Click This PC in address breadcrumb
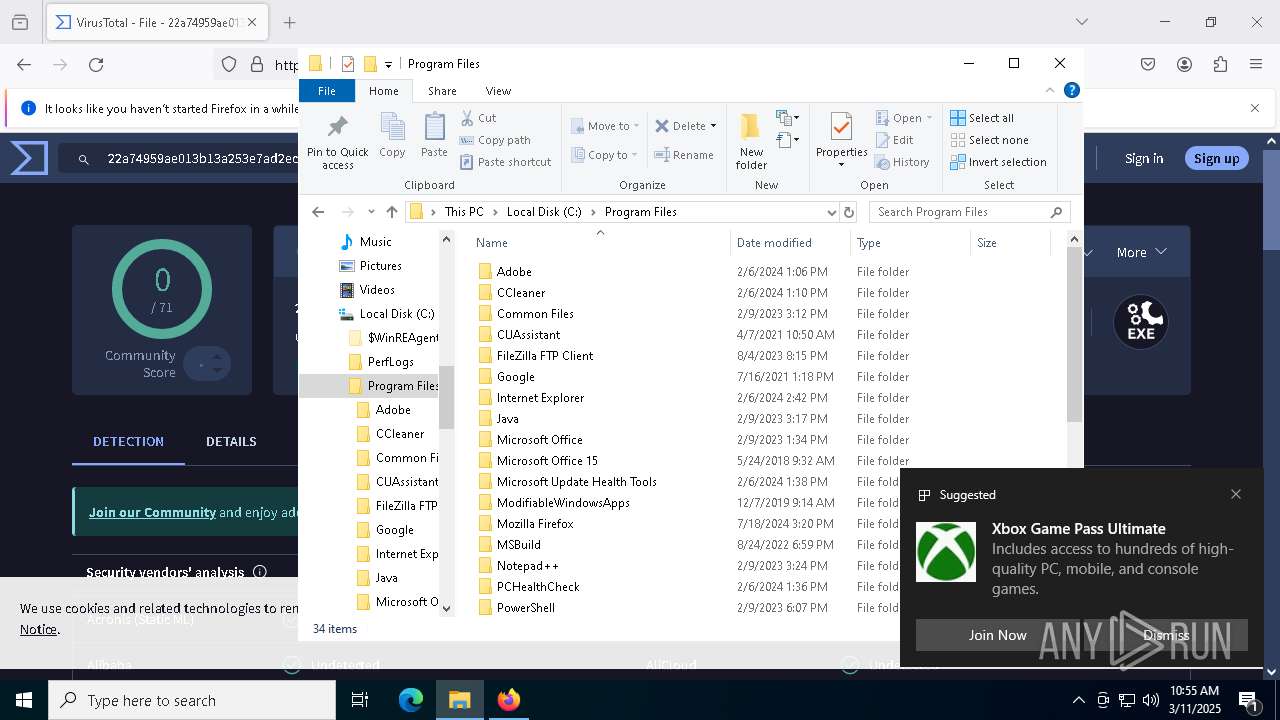 464,212
